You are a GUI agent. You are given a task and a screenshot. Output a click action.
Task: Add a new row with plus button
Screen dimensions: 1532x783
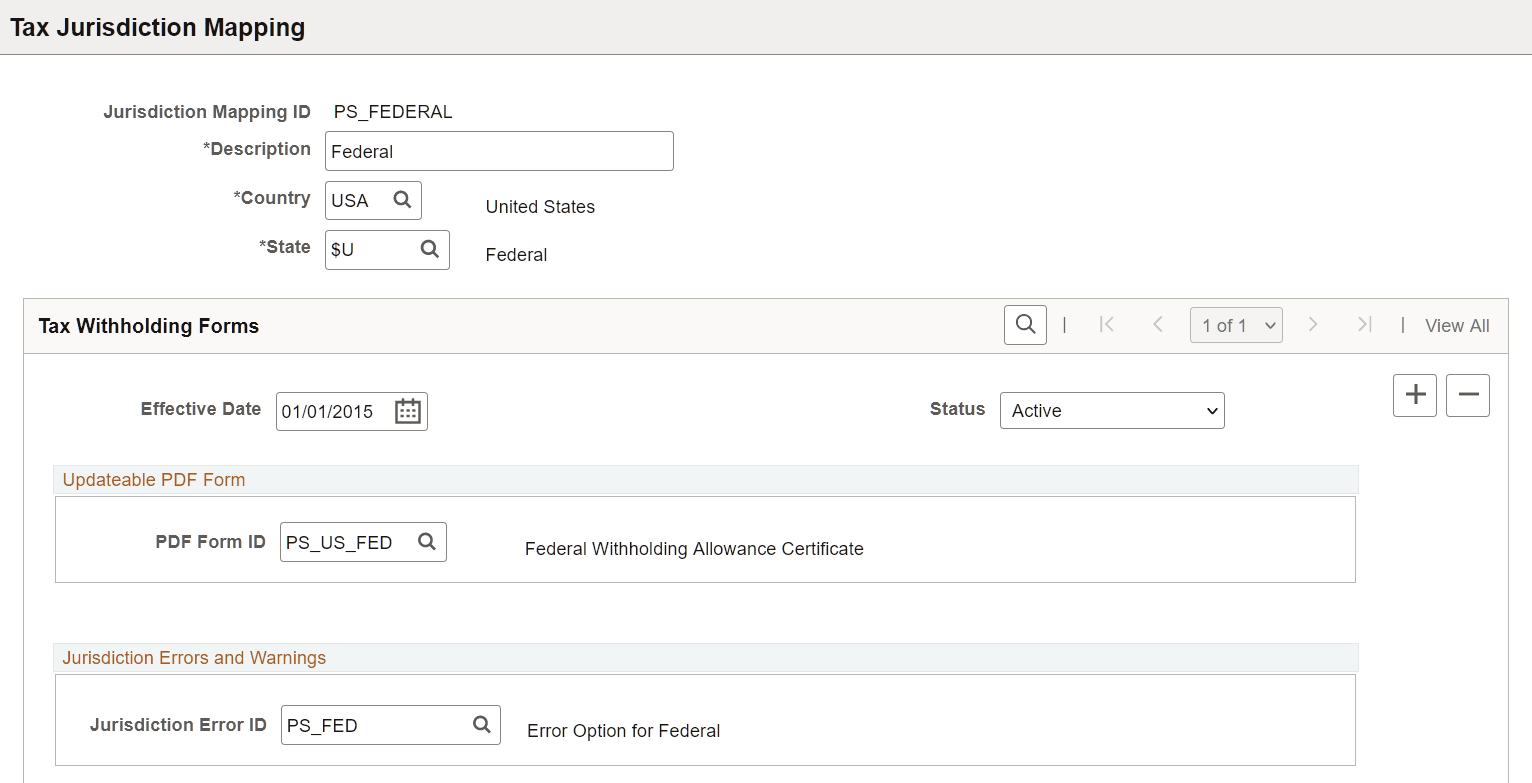pos(1415,395)
